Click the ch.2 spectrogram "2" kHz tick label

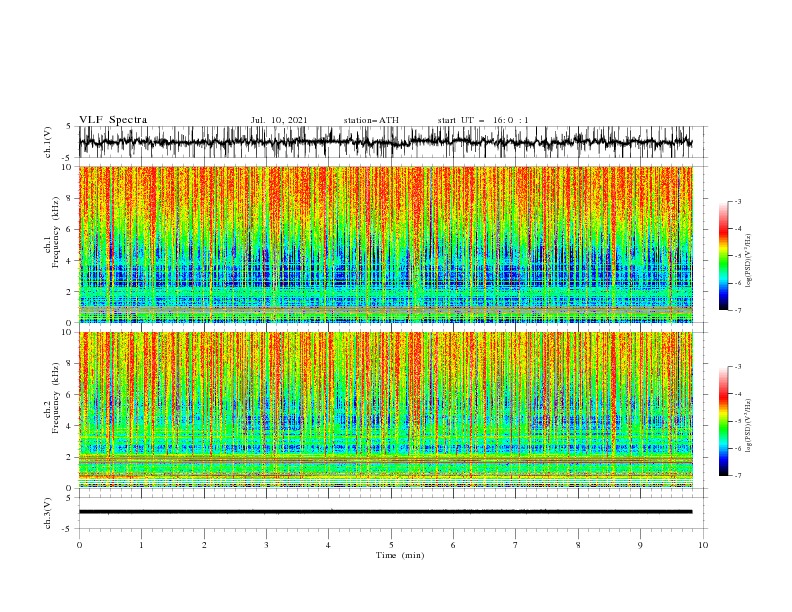coord(69,457)
